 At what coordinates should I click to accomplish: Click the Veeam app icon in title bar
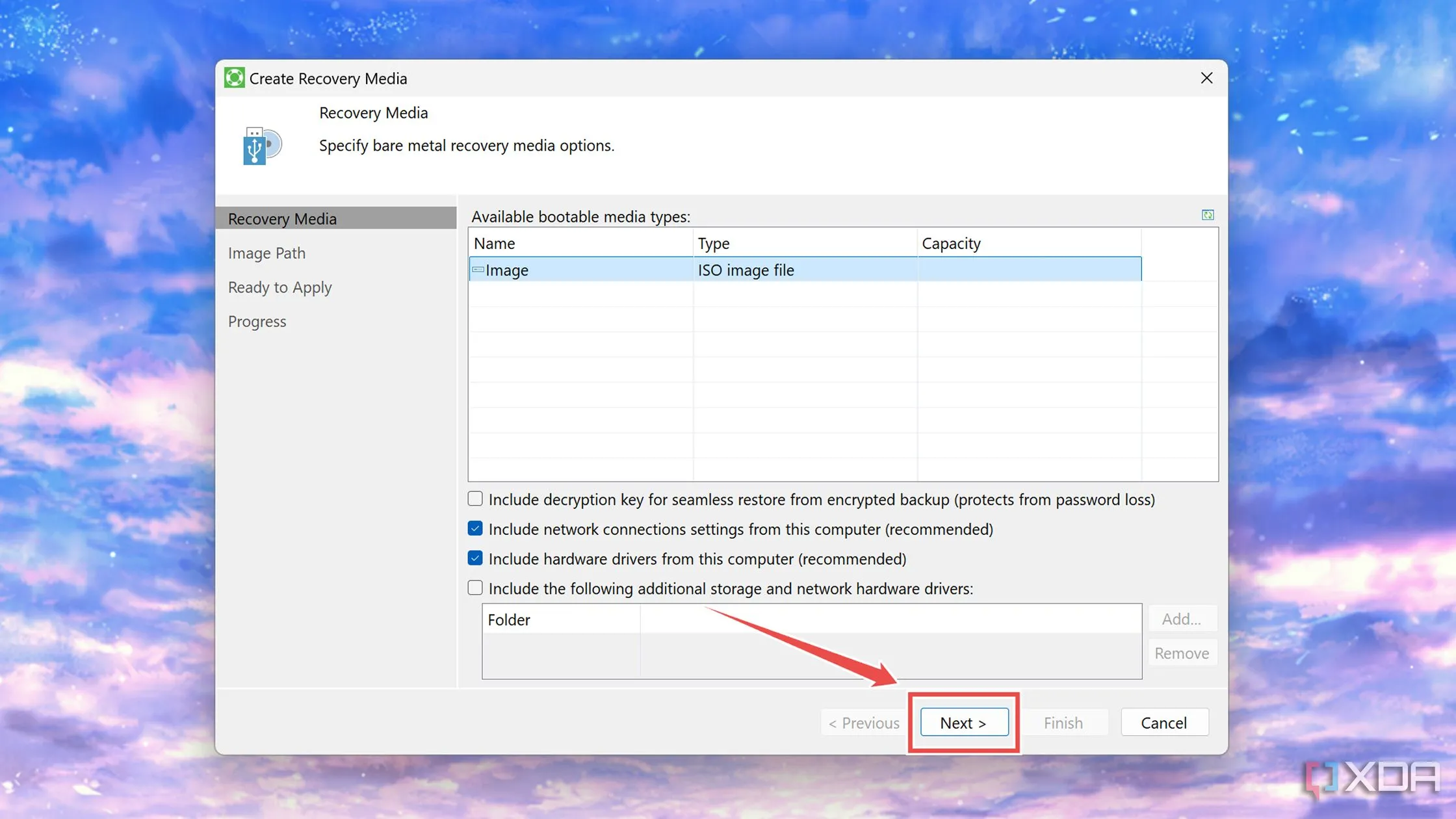[x=234, y=78]
